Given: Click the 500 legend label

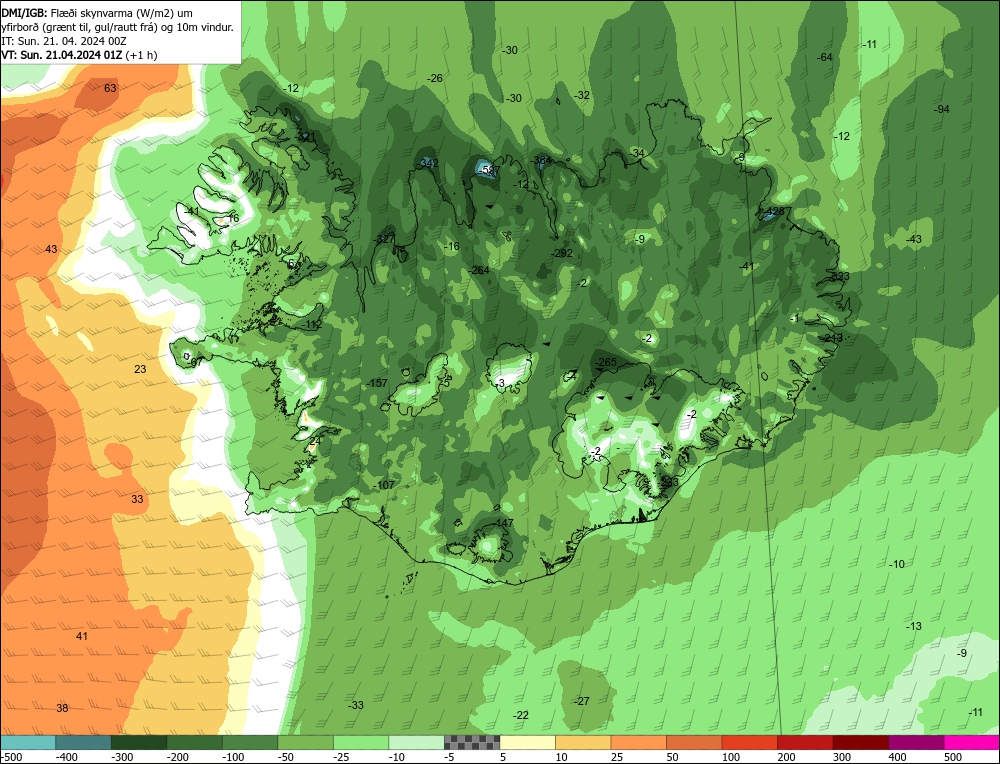Looking at the screenshot, I should coord(953,757).
